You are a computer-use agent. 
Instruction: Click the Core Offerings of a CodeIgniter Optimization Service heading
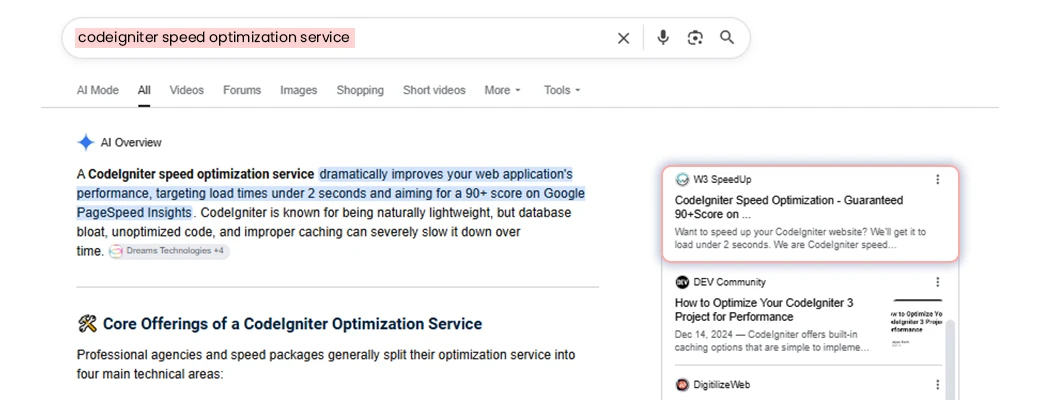pyautogui.click(x=292, y=324)
